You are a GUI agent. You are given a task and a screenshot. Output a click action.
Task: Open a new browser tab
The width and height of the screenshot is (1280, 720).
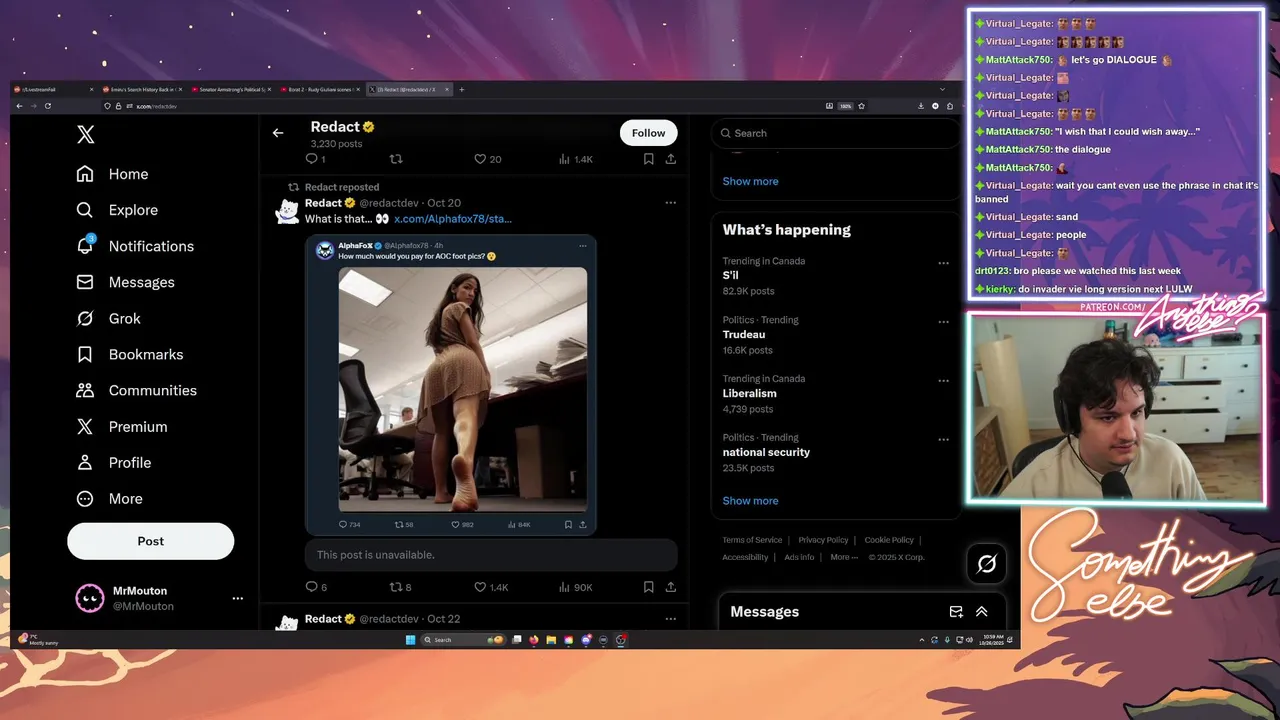[461, 89]
